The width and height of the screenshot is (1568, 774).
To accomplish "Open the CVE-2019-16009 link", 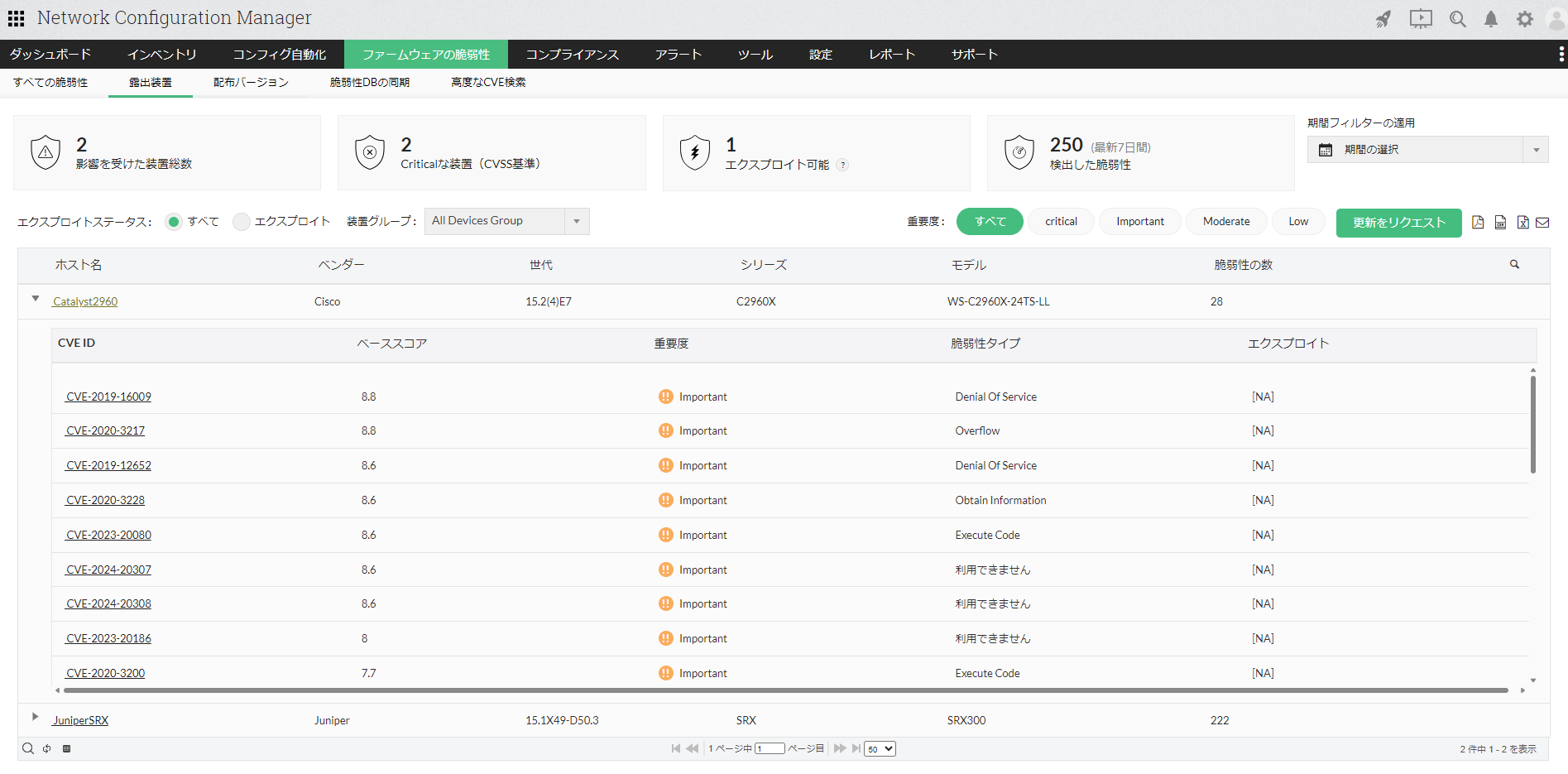I will [x=108, y=397].
